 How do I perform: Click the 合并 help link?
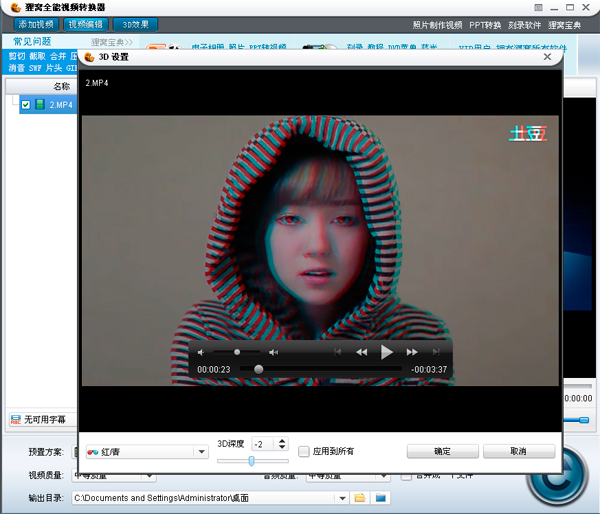pyautogui.click(x=58, y=56)
